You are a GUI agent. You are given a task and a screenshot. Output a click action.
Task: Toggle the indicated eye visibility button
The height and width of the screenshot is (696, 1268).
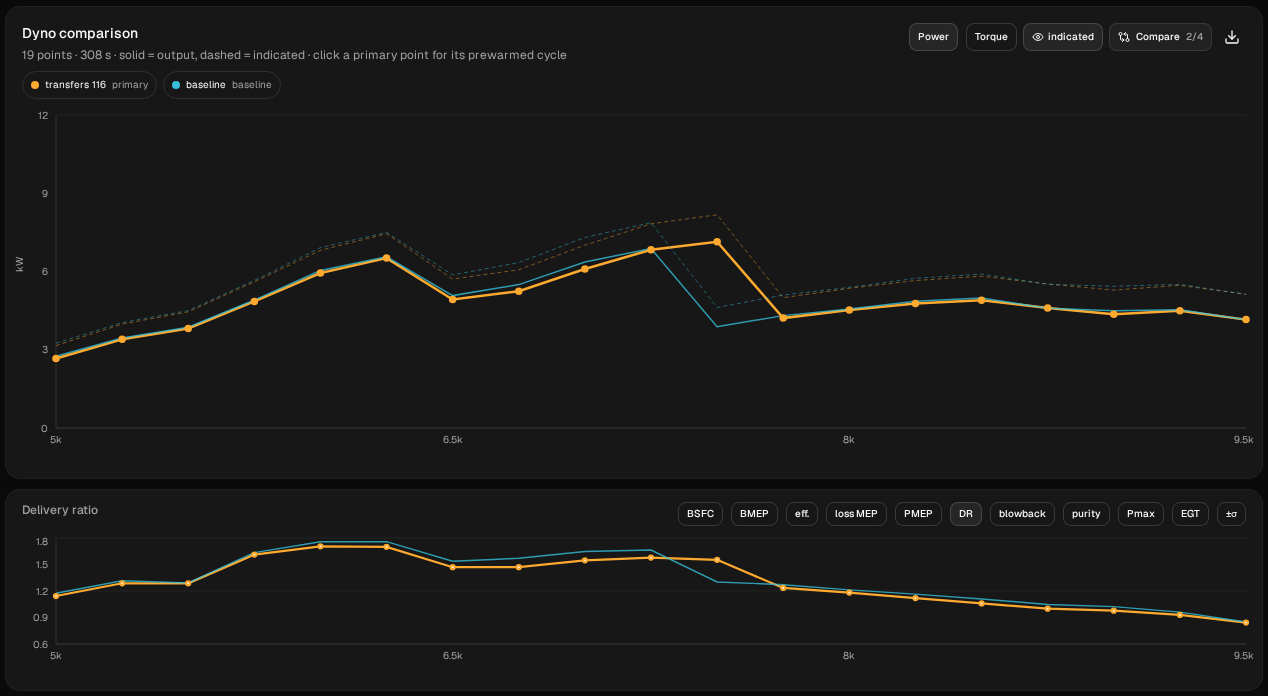pyautogui.click(x=1063, y=37)
